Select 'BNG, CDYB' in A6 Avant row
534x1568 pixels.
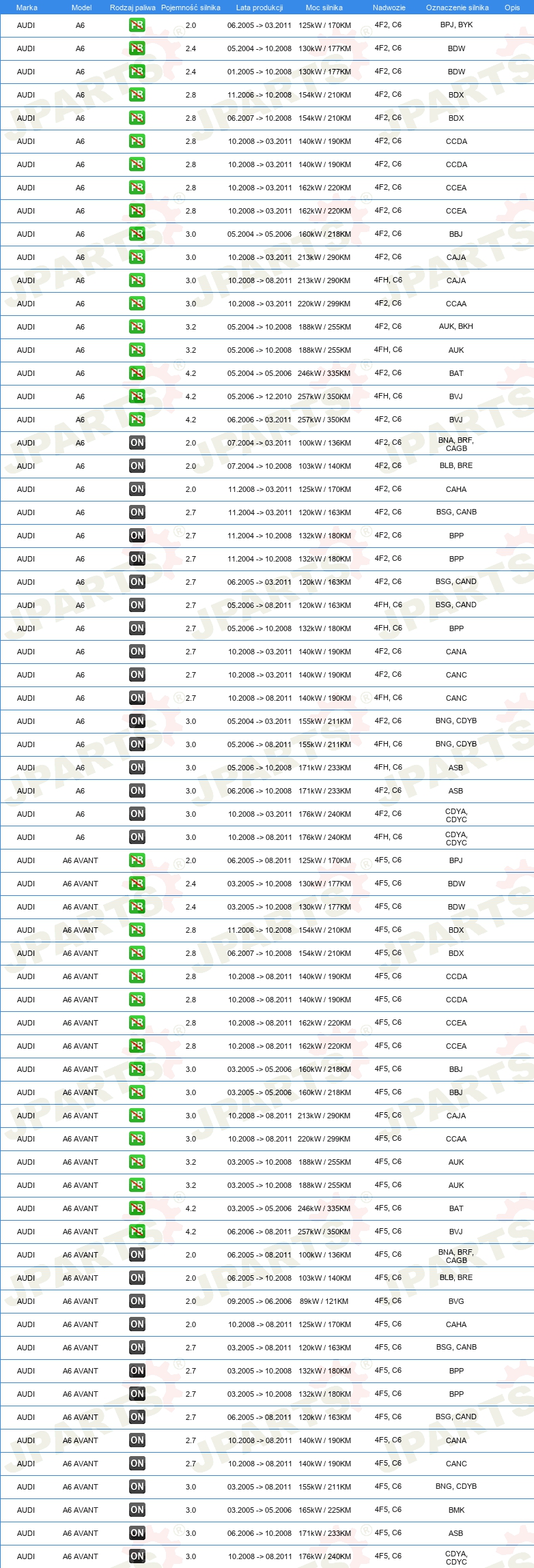pos(456,1486)
